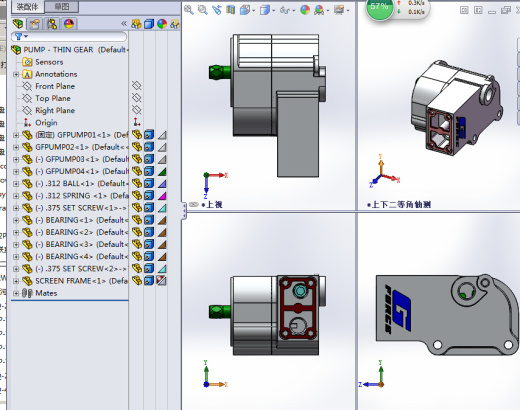This screenshot has height=410, width=520.
Task: Open the View Orientation dropdown arrow
Action: click(254, 11)
